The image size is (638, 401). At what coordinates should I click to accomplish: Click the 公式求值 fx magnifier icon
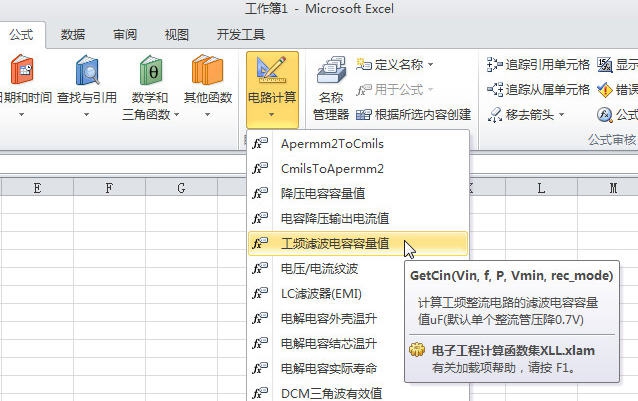605,115
